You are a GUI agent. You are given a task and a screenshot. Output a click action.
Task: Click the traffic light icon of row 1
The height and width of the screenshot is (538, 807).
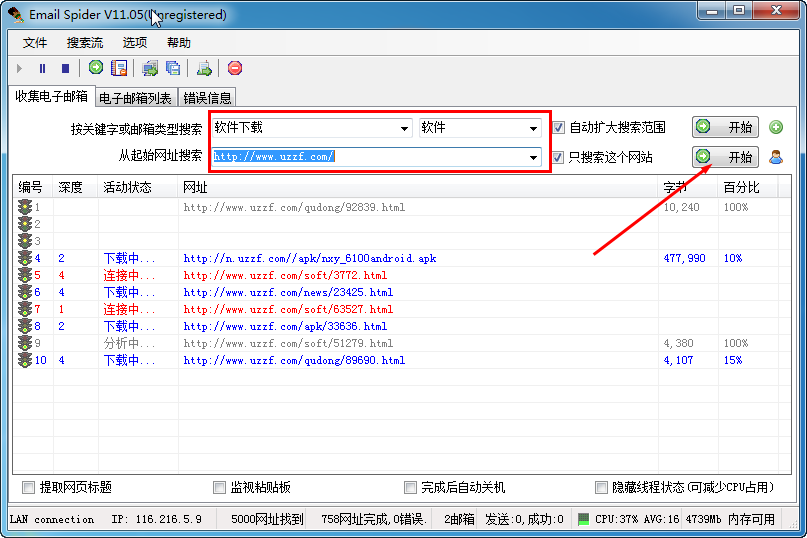[25, 207]
